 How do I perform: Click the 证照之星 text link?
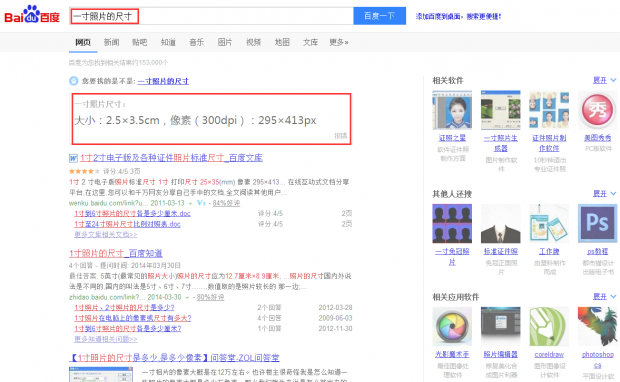tap(452, 138)
